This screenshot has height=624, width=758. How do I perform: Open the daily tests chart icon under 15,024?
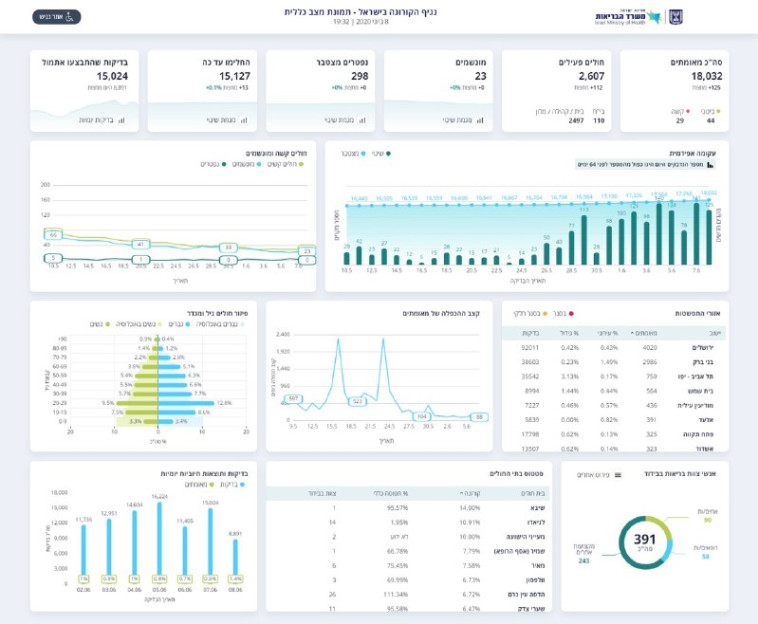(x=122, y=121)
